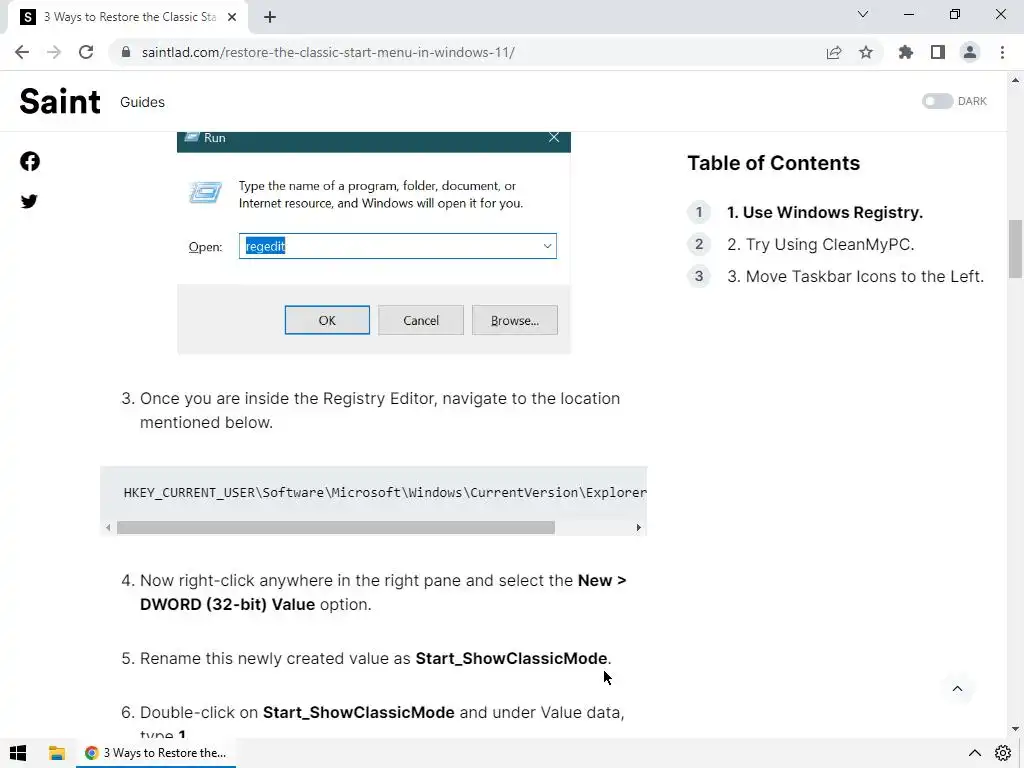Click the table of contents number 3 badge
The height and width of the screenshot is (768, 1024).
pyautogui.click(x=699, y=276)
